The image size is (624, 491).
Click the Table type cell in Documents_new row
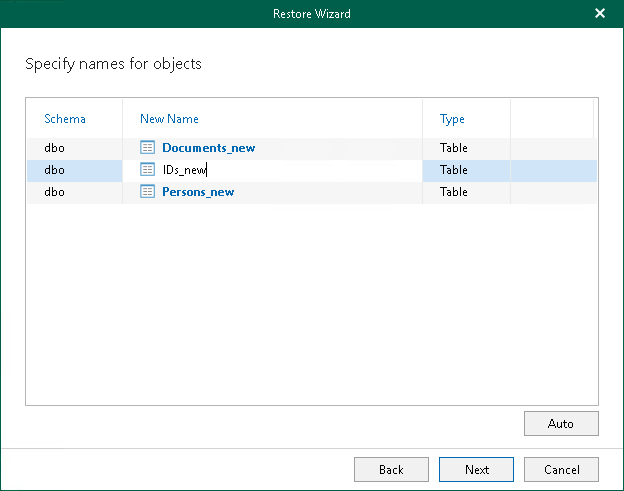tap(454, 148)
